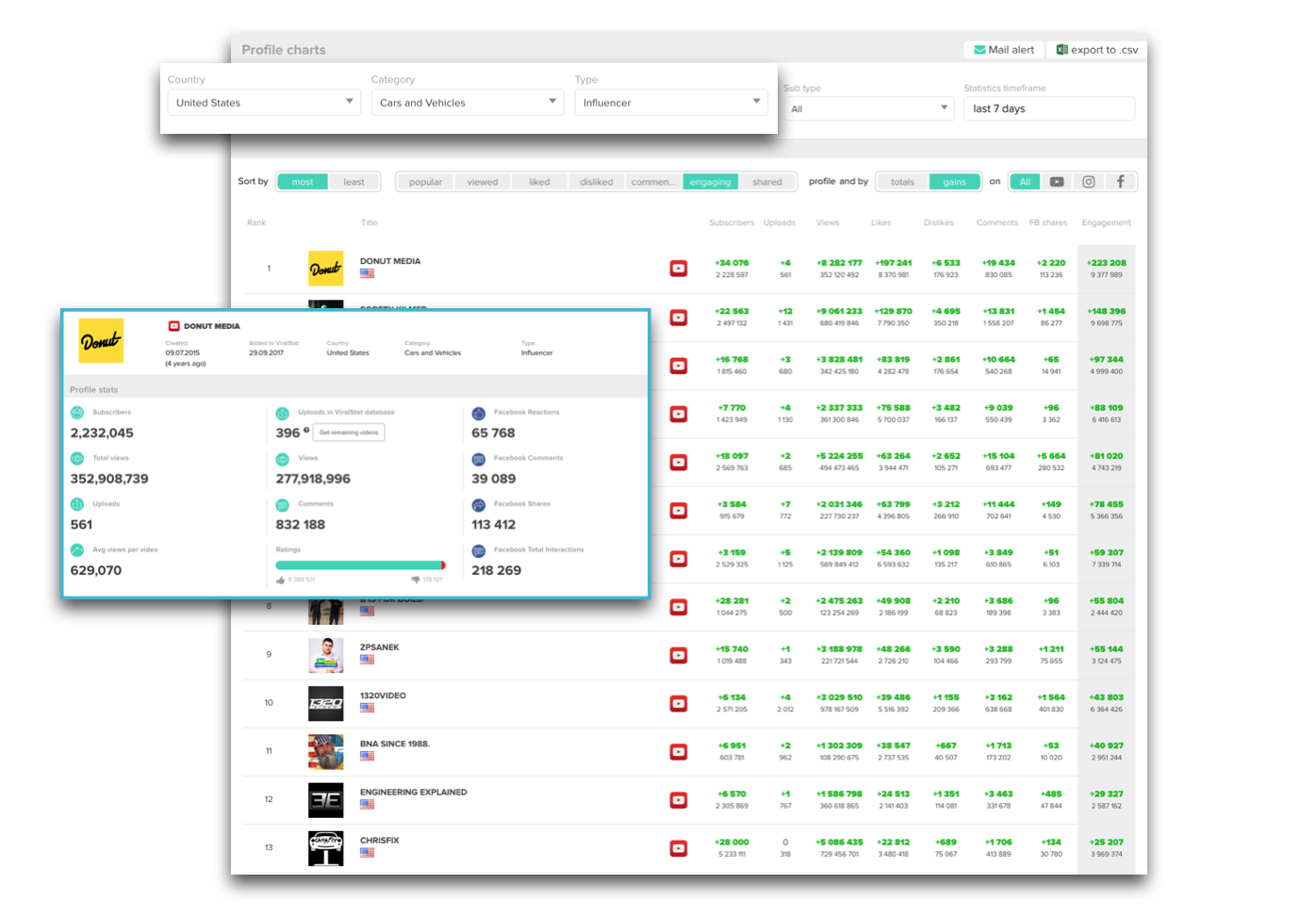The width and height of the screenshot is (1316, 916).
Task: Click YouTube icon in ZPSANEK row
Action: click(x=679, y=655)
